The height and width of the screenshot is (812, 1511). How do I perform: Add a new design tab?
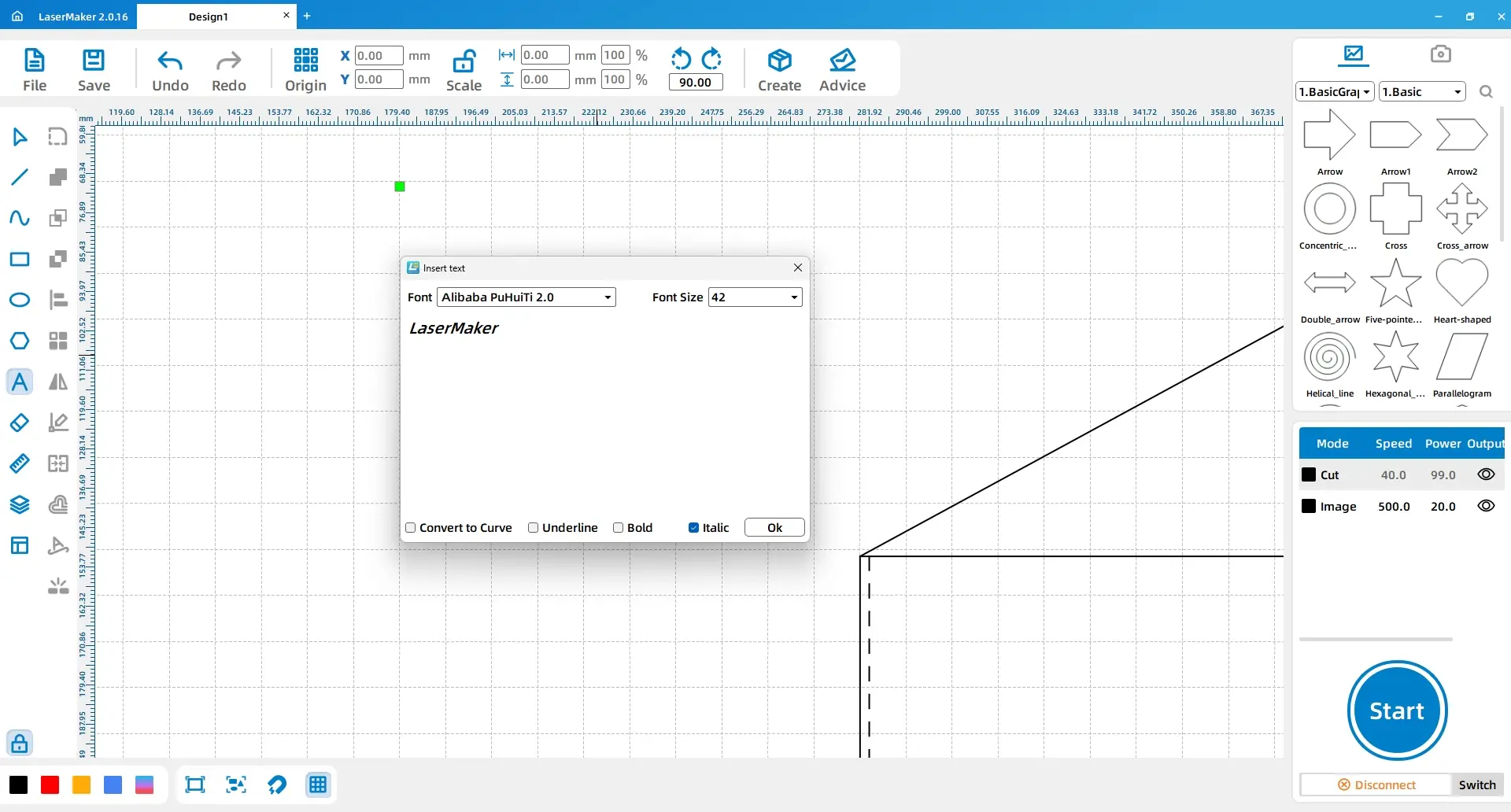point(307,16)
